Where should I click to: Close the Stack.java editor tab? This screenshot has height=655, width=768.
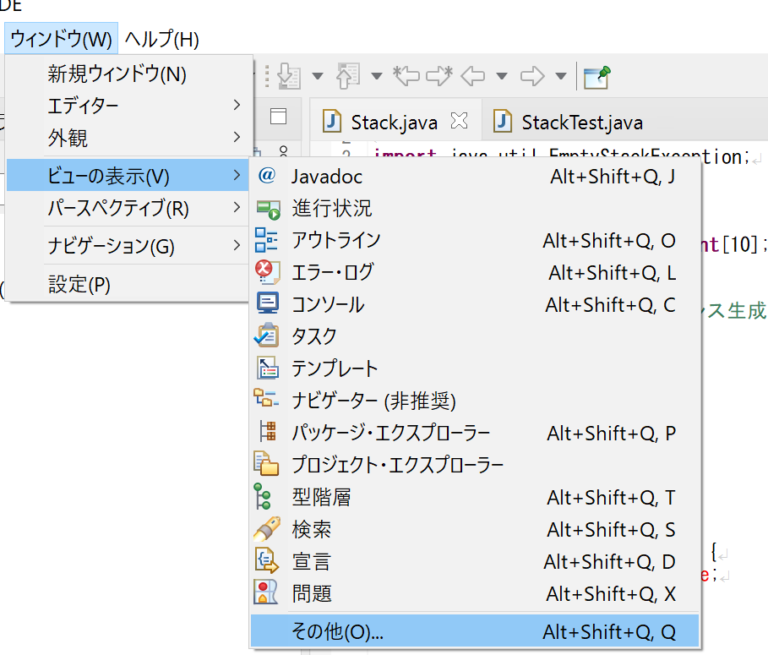[459, 121]
